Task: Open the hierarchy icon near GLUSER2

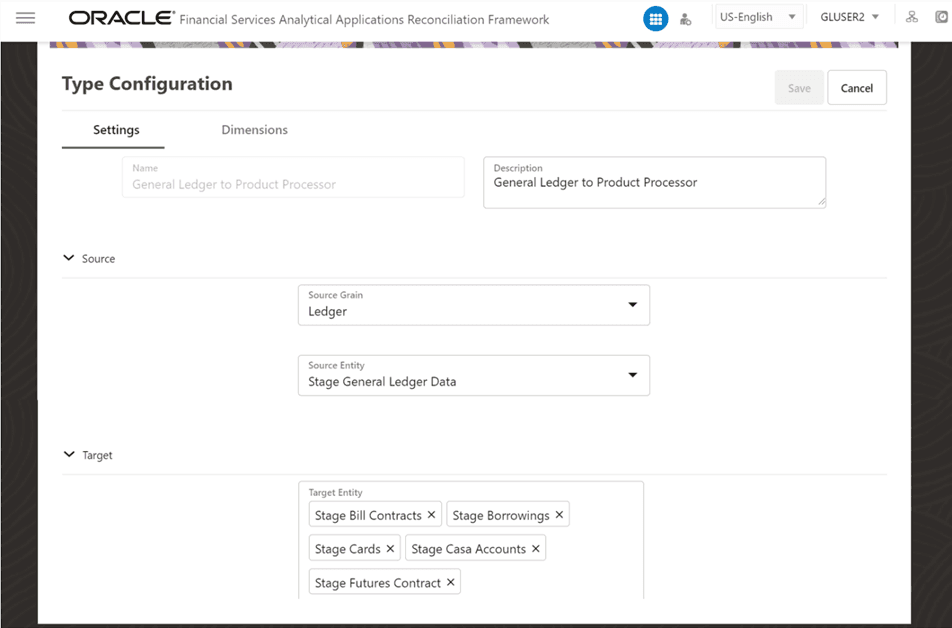Action: point(911,18)
